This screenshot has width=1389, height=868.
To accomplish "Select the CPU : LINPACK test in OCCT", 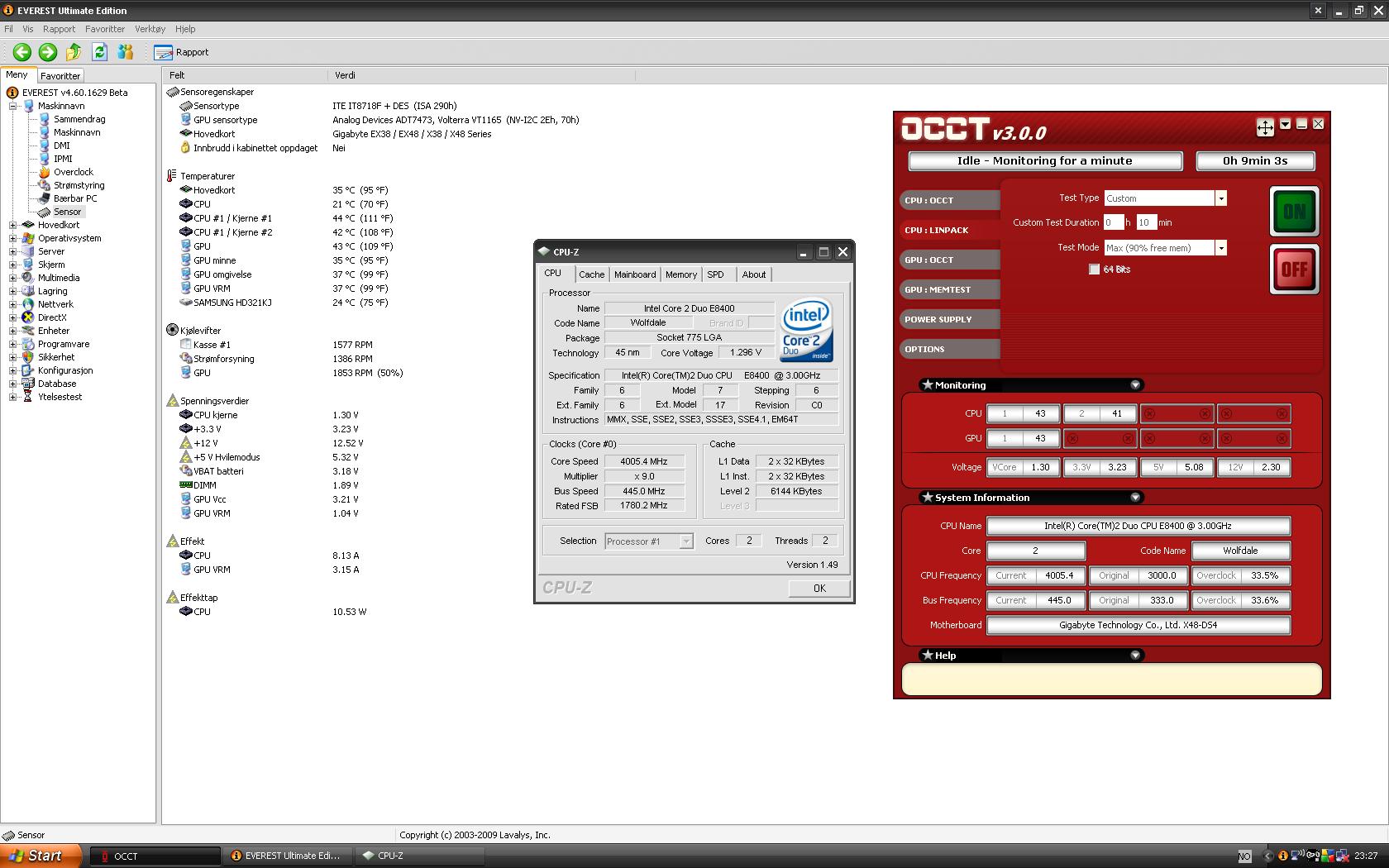I will click(949, 230).
